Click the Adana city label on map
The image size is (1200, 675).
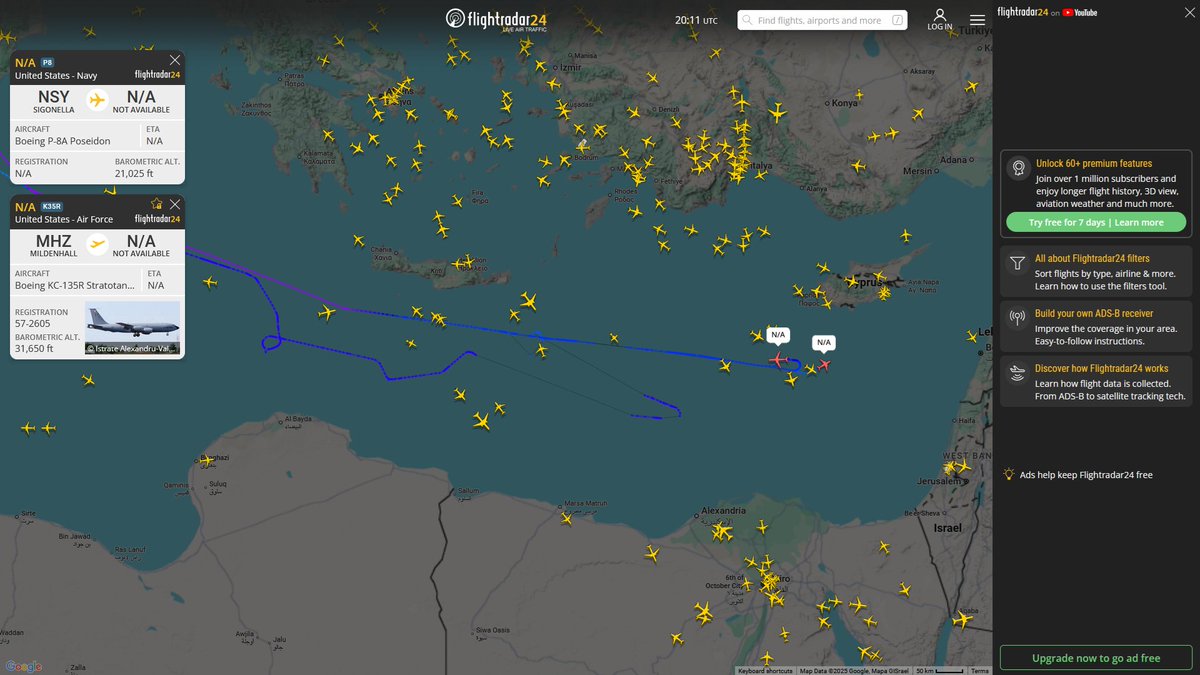tap(954, 159)
